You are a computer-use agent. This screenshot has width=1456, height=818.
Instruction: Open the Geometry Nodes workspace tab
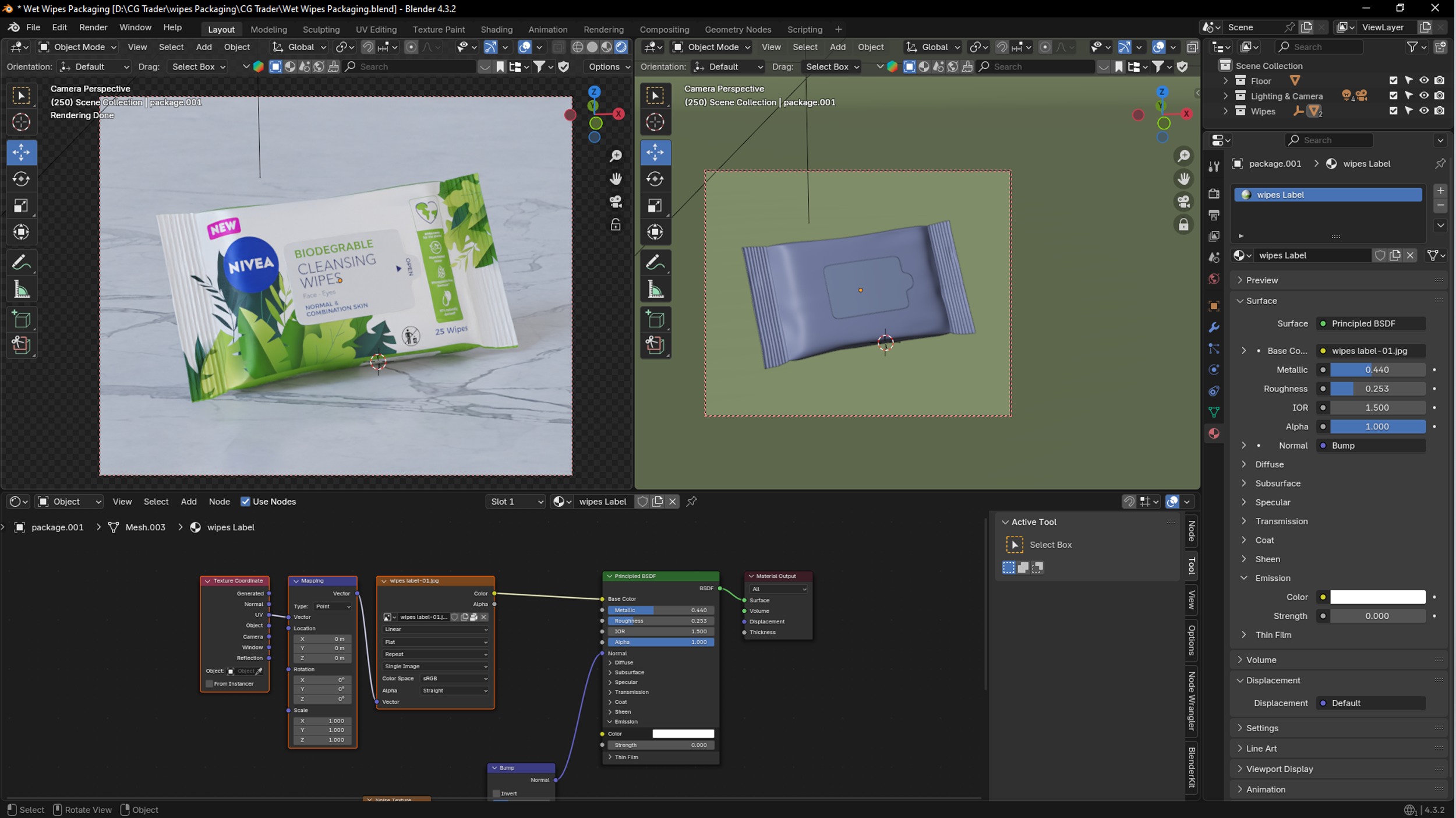pyautogui.click(x=738, y=29)
